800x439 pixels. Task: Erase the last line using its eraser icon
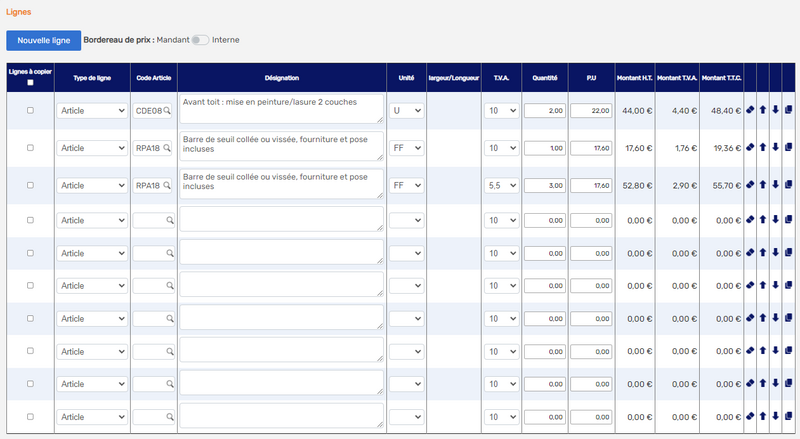750,416
